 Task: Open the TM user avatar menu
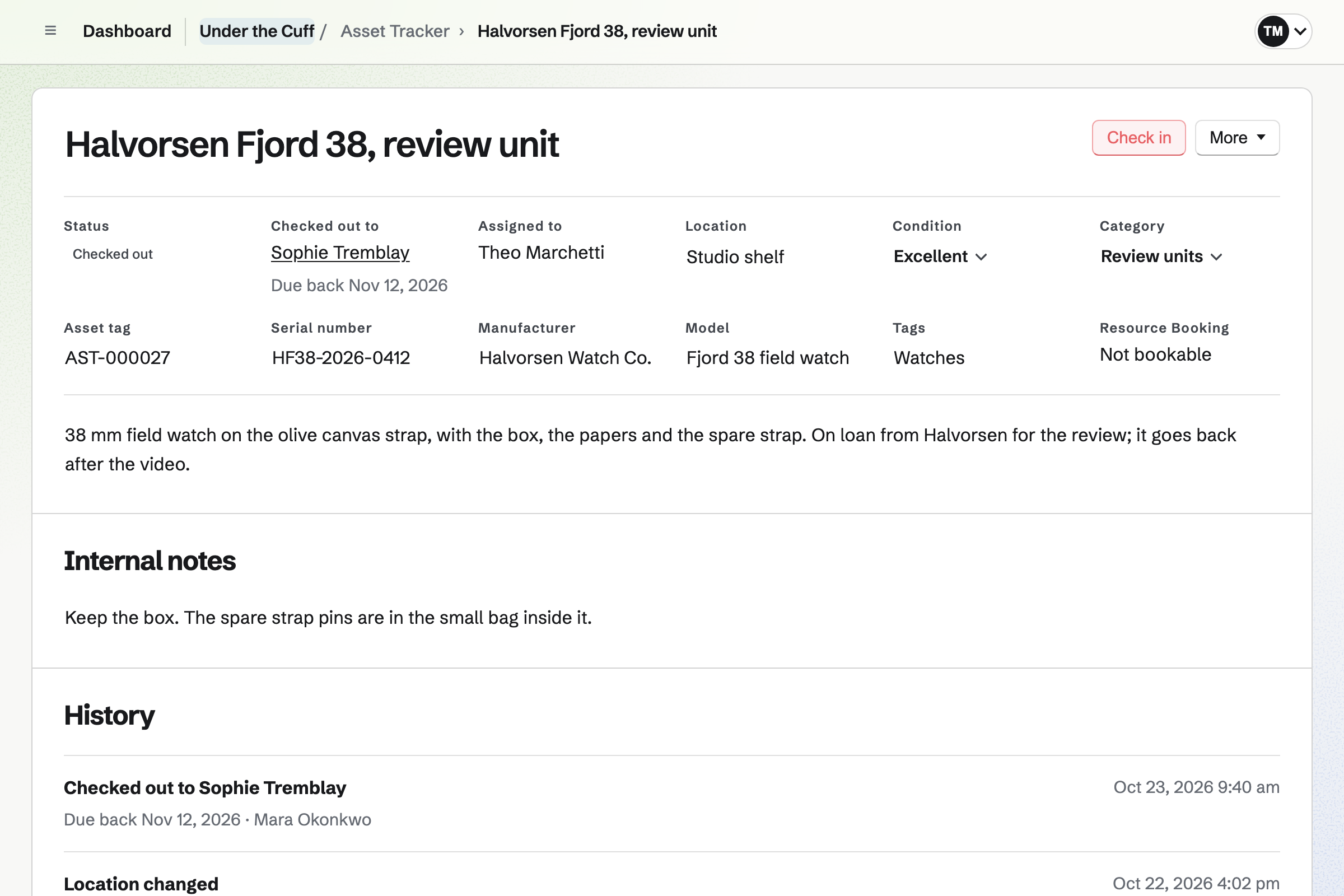[x=1283, y=31]
